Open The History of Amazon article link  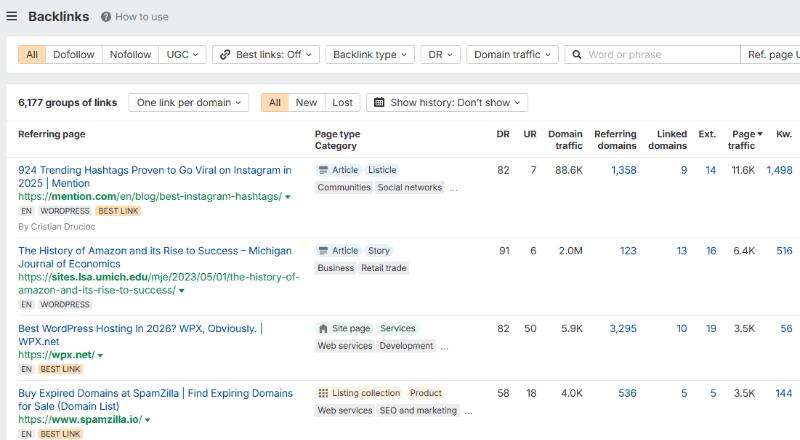point(155,257)
